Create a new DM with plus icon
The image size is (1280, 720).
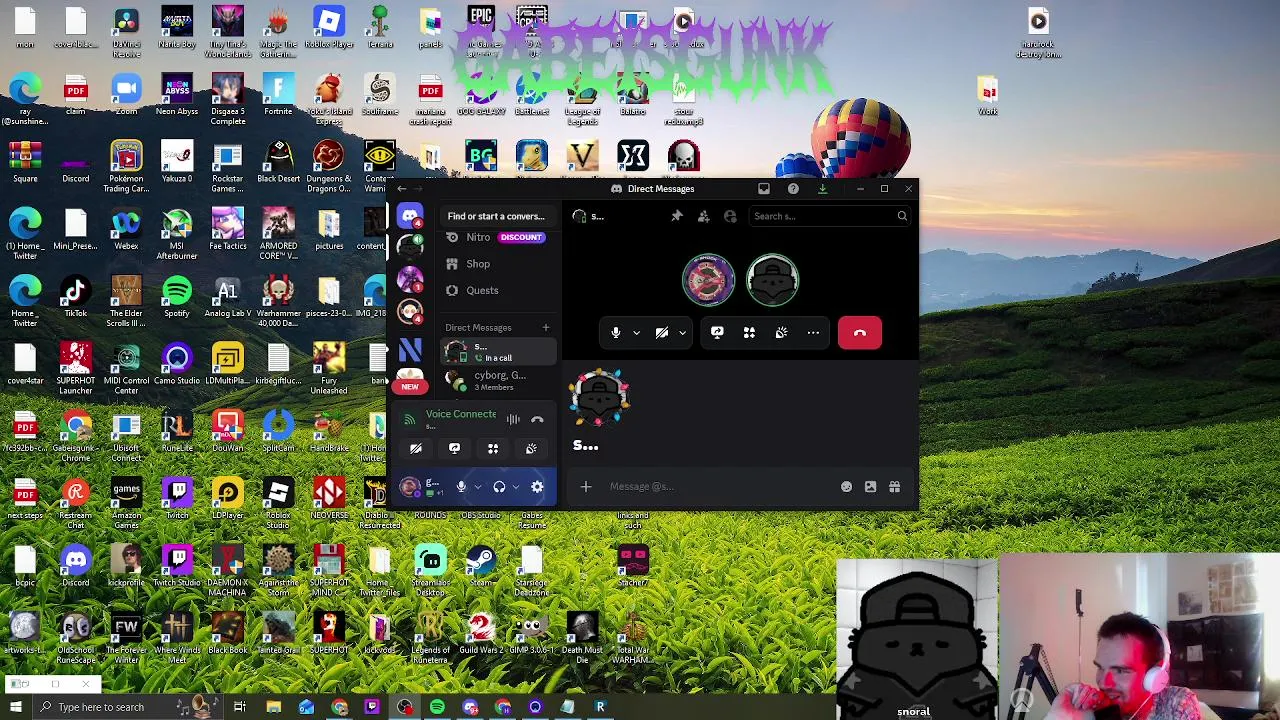tap(546, 327)
